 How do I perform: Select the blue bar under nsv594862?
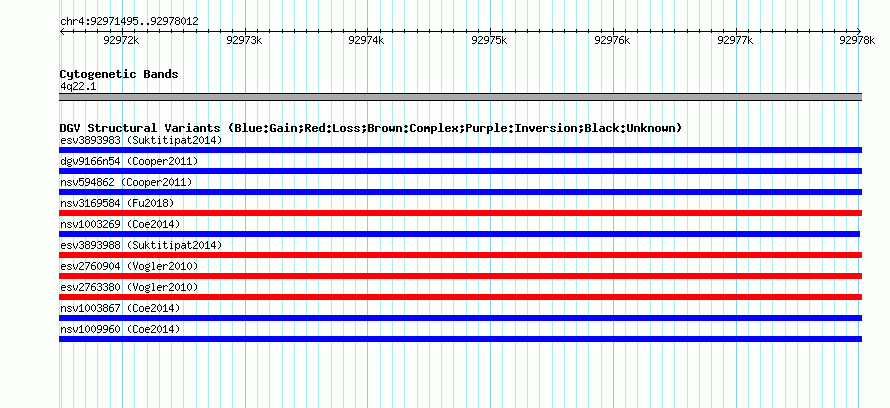tap(460, 192)
